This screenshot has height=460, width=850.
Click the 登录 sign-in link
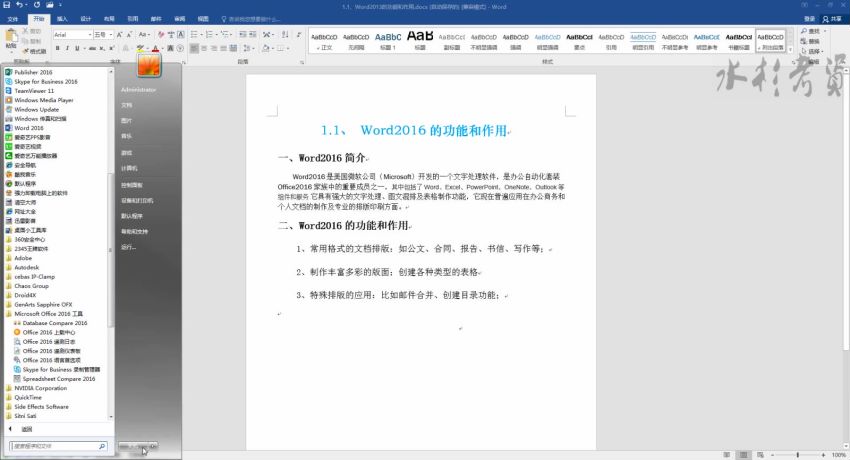809,19
